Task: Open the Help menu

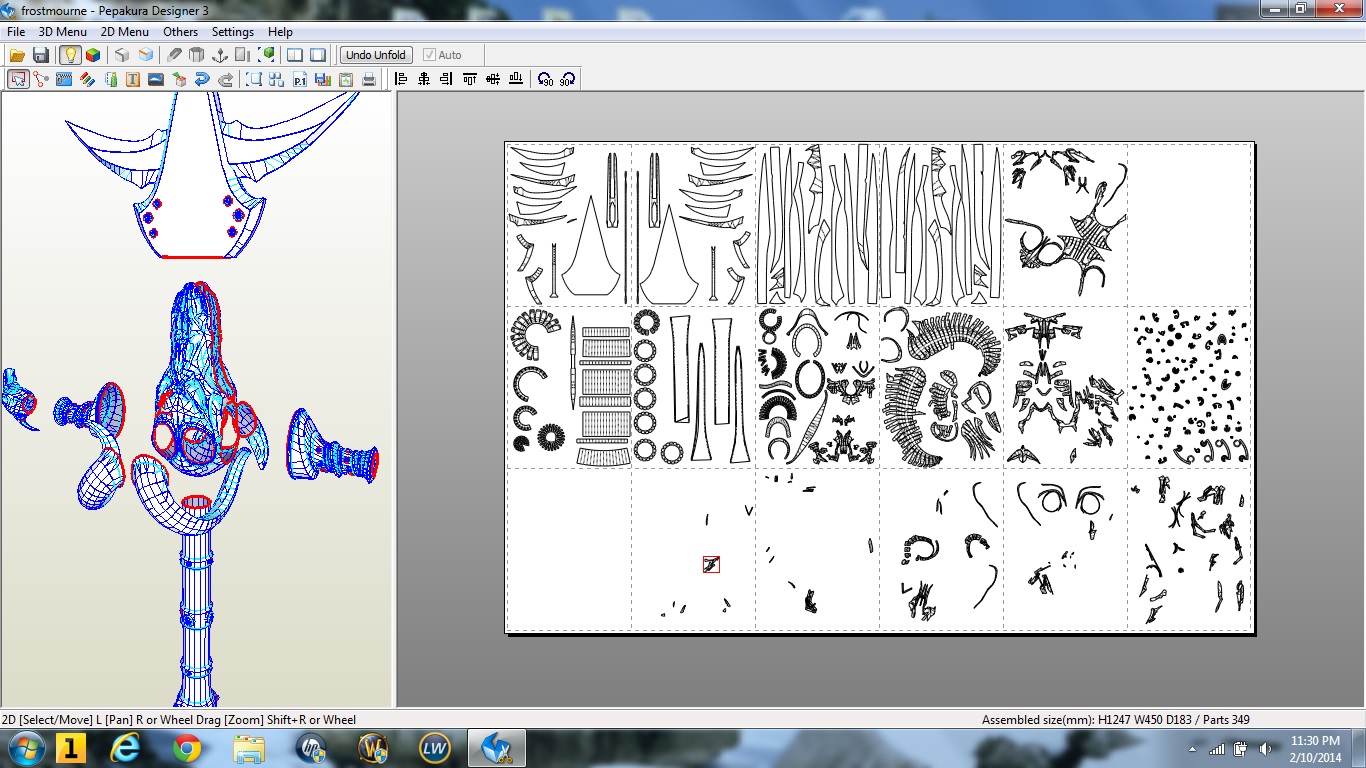Action: pyautogui.click(x=281, y=32)
